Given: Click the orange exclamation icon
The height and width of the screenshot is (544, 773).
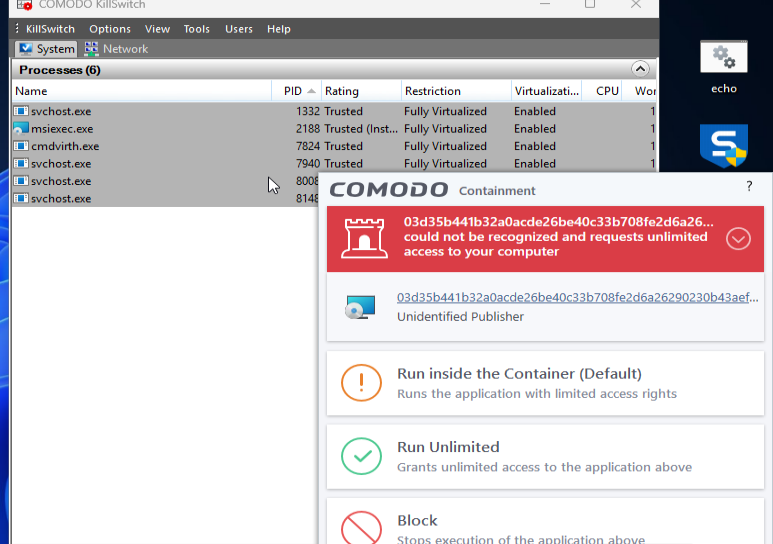Looking at the screenshot, I should coord(361,383).
